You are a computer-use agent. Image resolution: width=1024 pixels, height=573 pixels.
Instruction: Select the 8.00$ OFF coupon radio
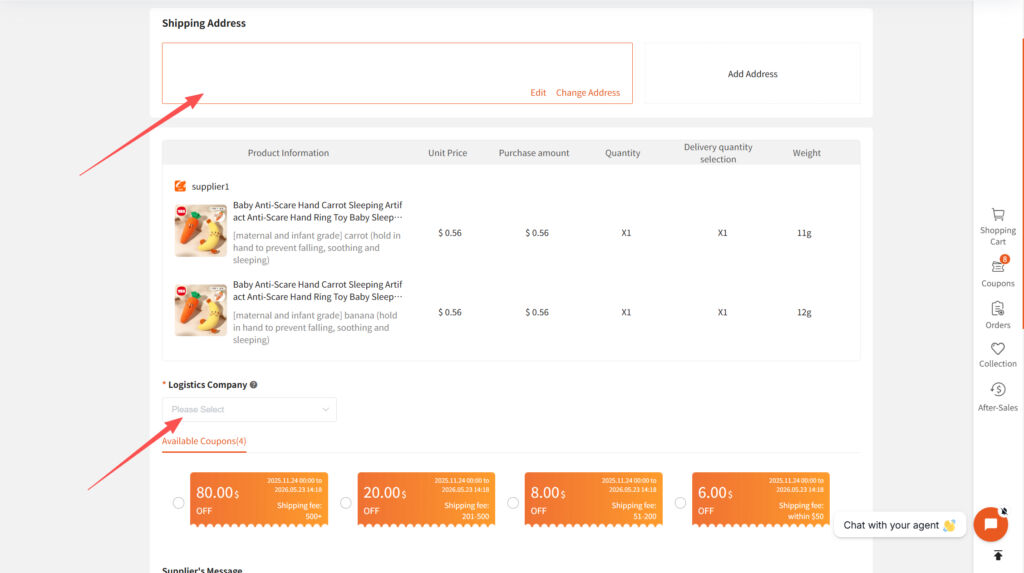[513, 503]
